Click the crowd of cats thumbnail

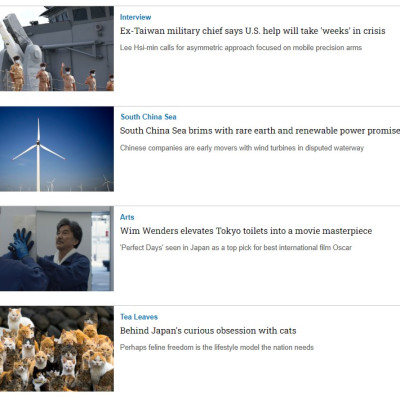57,349
